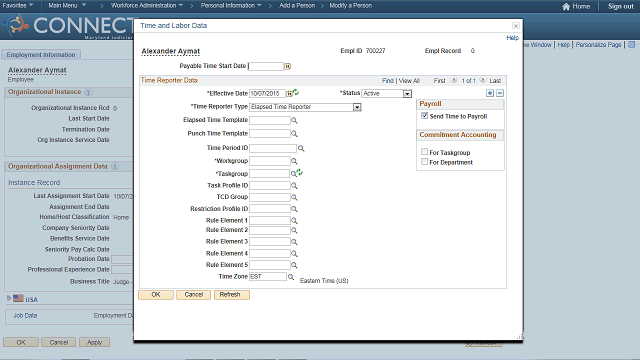The height and width of the screenshot is (360, 640).
Task: Add a new Time Reporter Data row
Action: coord(490,93)
